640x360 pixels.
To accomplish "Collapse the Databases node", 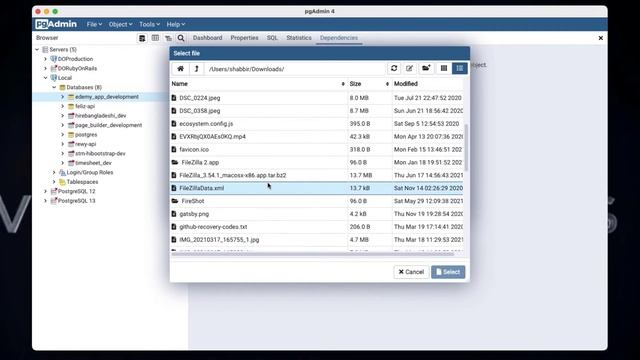I will [x=54, y=87].
